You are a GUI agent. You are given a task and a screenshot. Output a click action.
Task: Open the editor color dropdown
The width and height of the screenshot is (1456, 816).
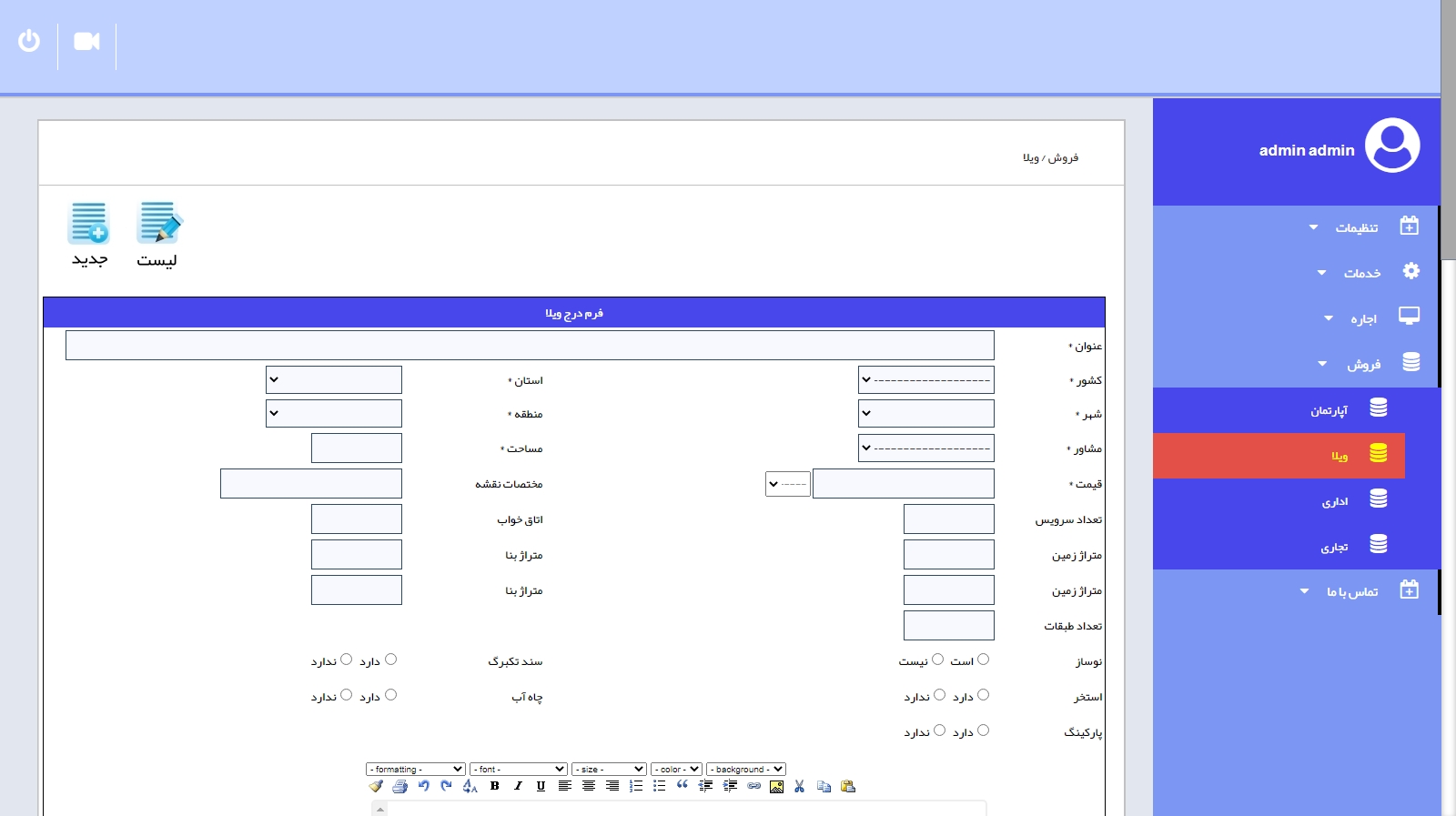coord(676,770)
